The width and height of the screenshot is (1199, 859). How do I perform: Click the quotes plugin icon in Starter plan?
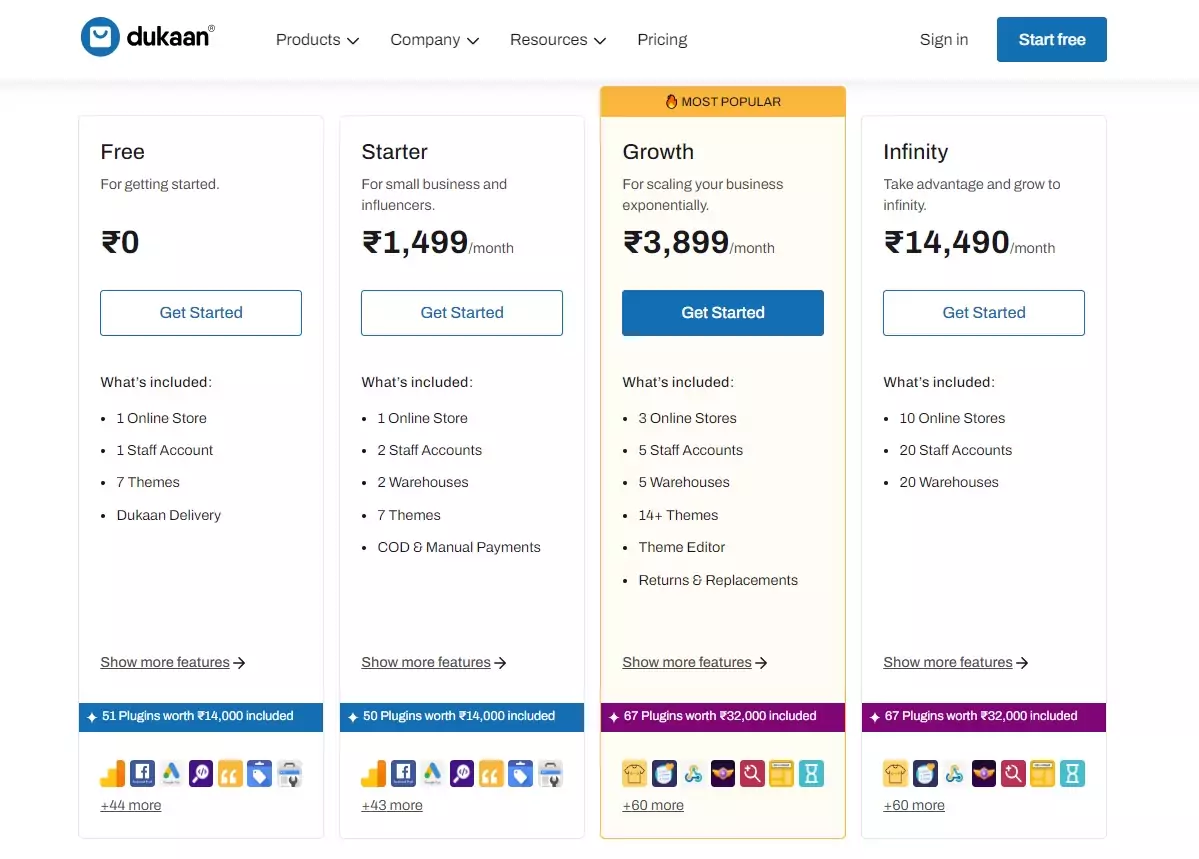click(x=491, y=773)
